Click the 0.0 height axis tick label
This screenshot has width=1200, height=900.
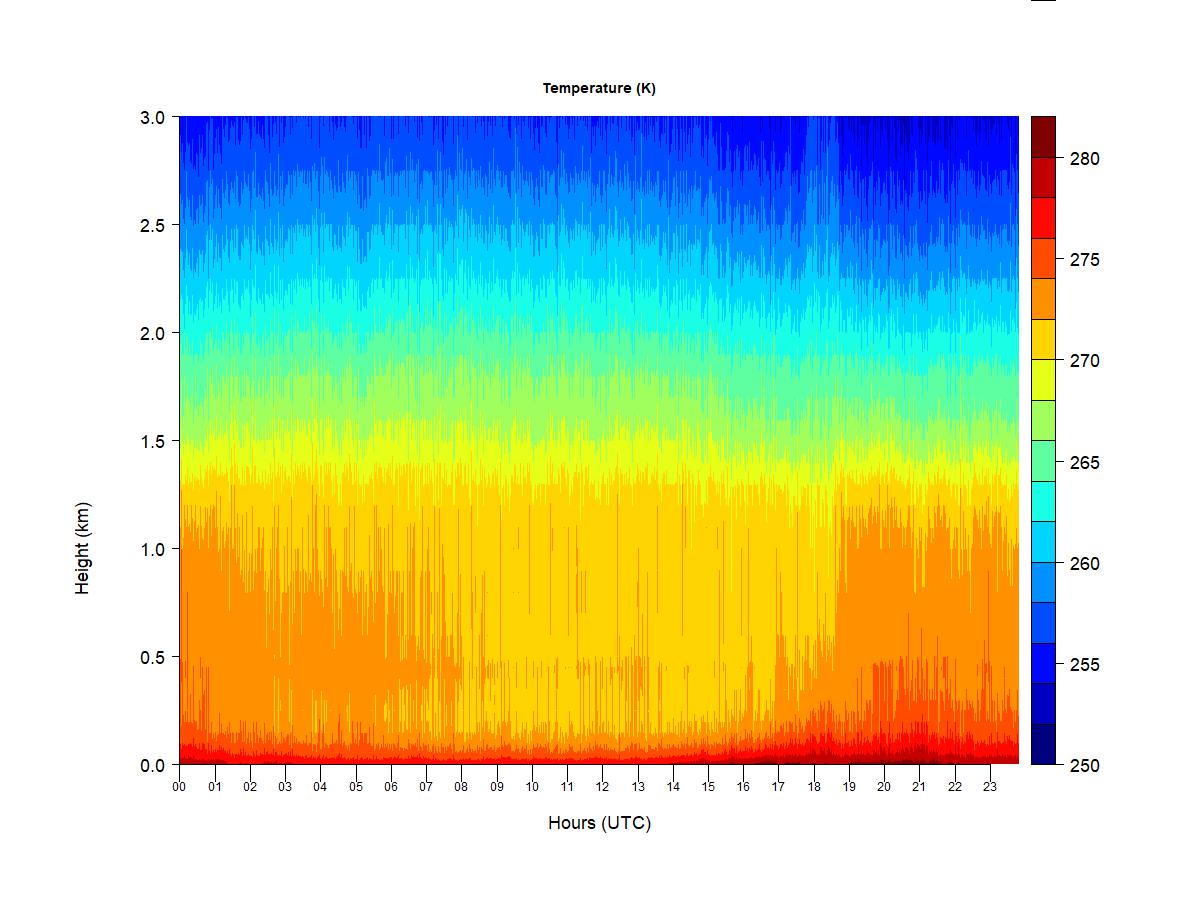point(153,765)
